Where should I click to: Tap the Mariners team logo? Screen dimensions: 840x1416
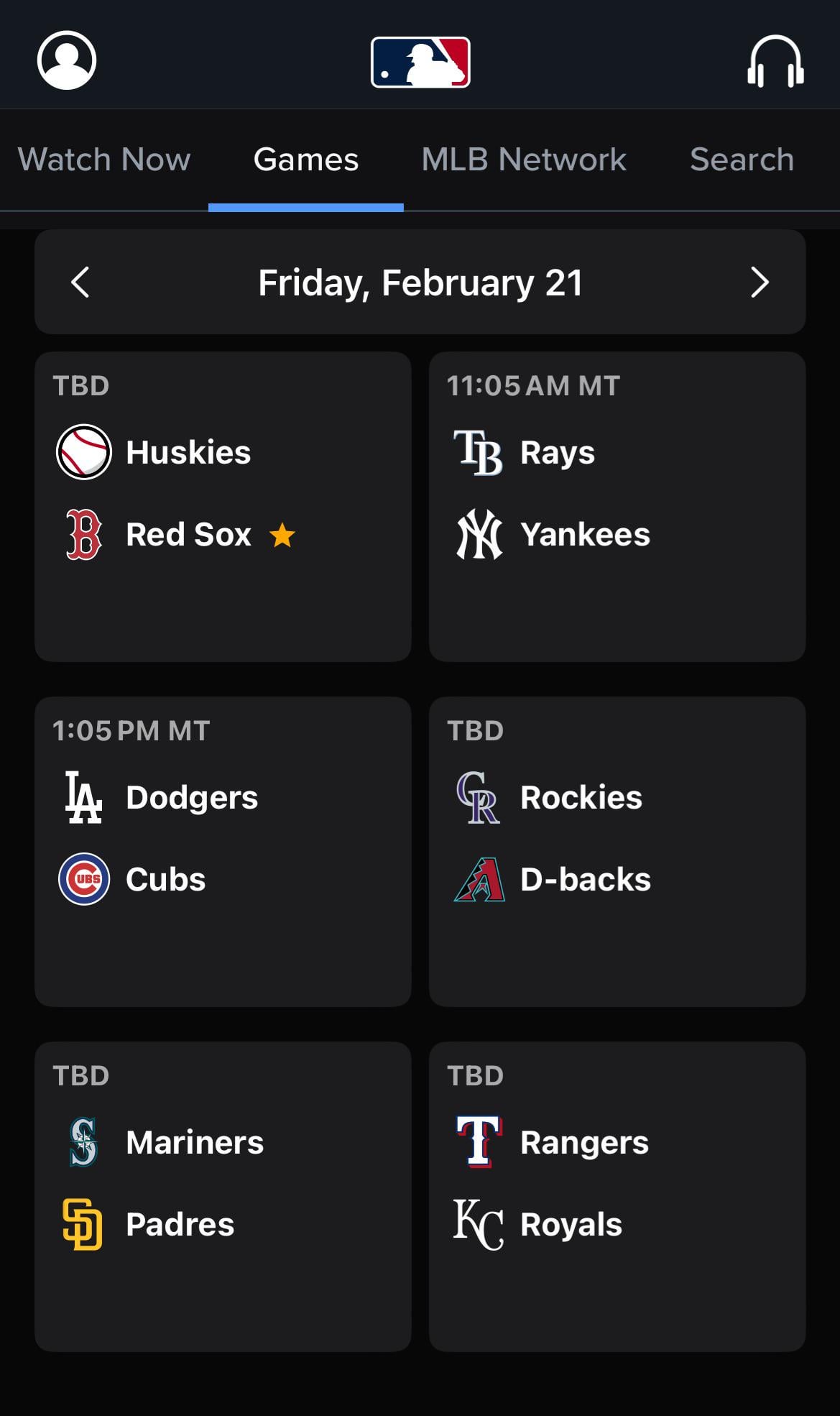[83, 1141]
